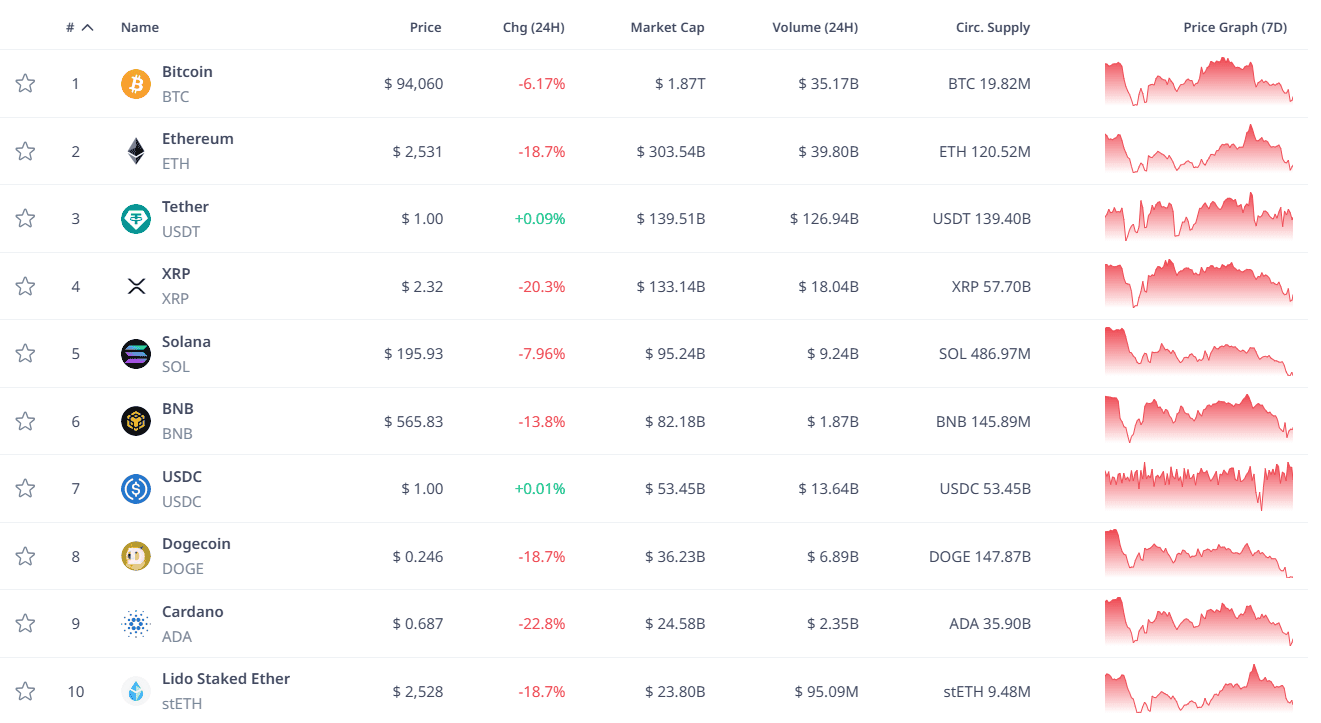Sort the table by Market Cap
Viewport: 1321px width, 723px height.
[667, 27]
